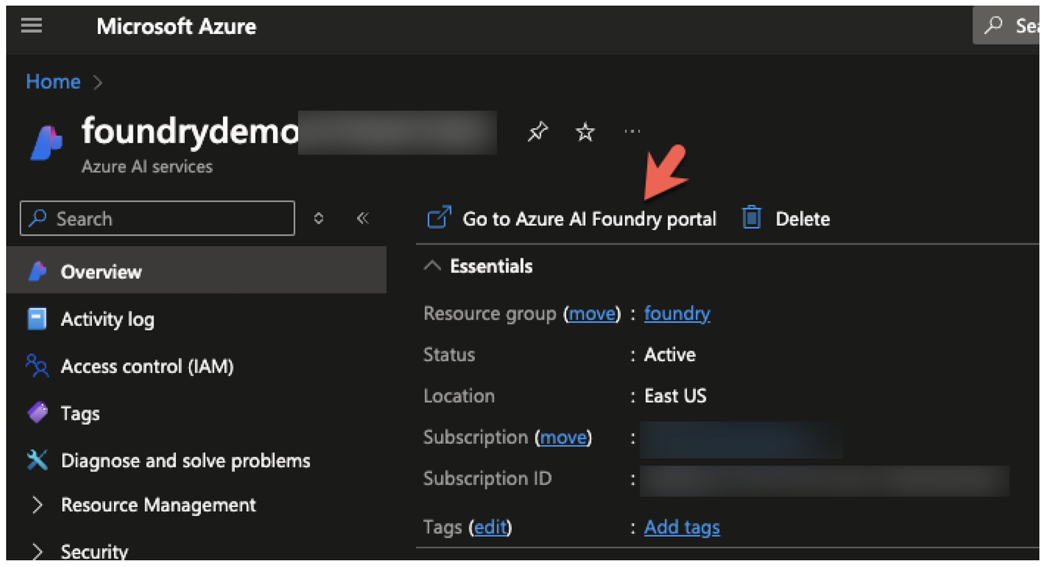Open Access control (IAM)
1050x567 pixels.
click(147, 366)
